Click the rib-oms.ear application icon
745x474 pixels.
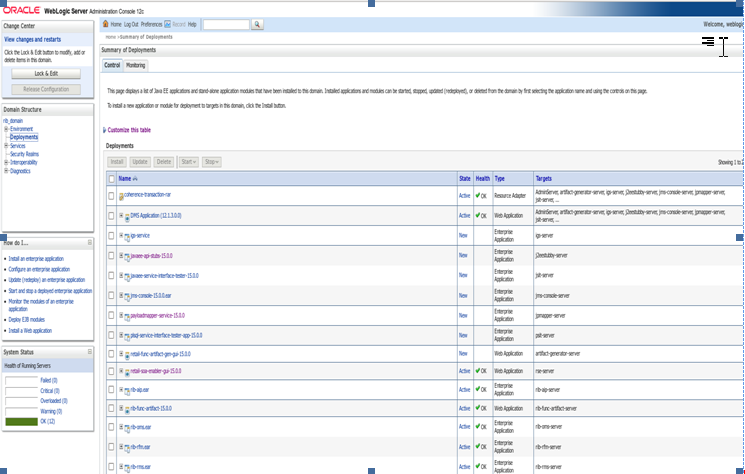127,428
